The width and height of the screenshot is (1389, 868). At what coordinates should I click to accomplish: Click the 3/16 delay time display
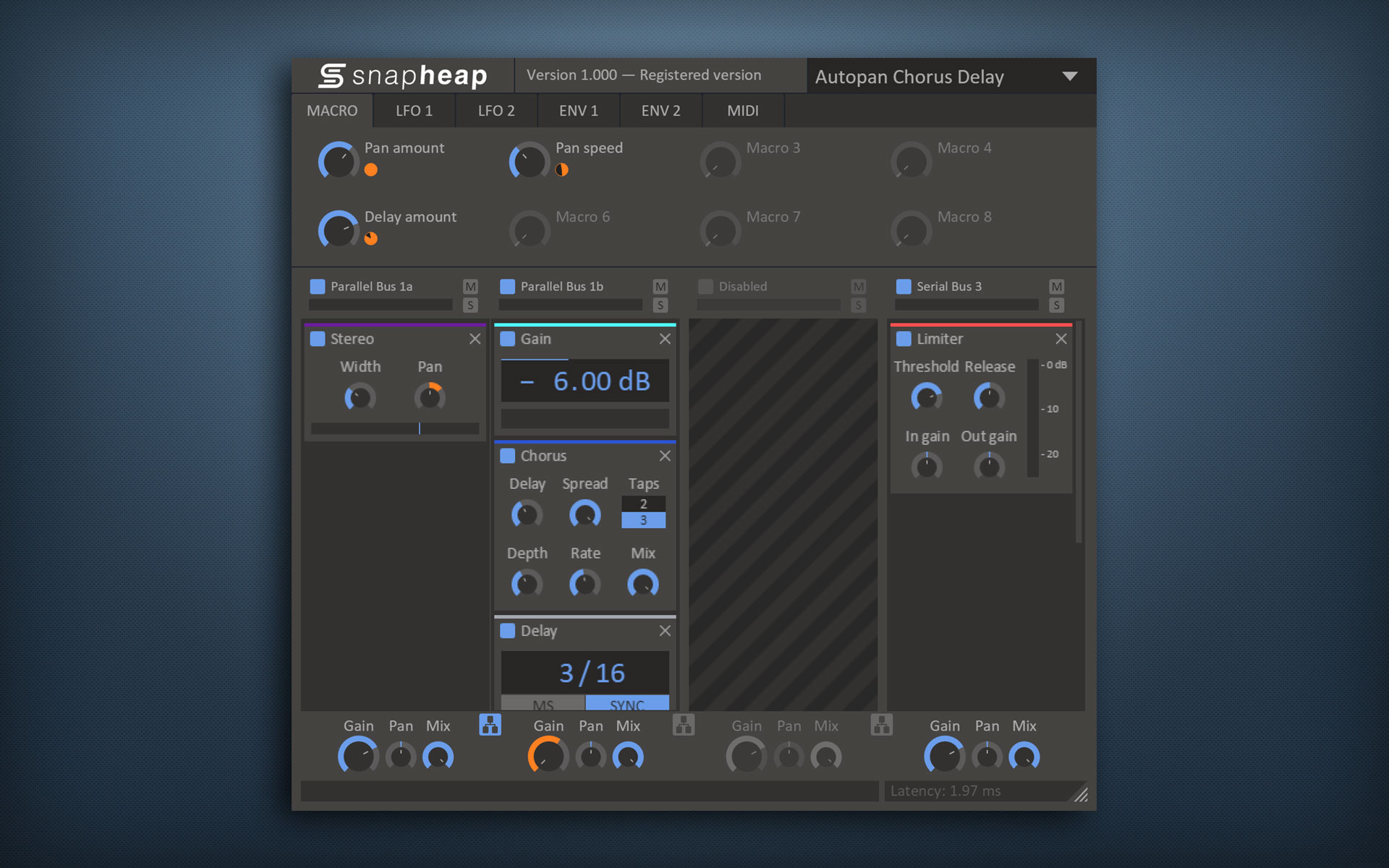[x=585, y=673]
